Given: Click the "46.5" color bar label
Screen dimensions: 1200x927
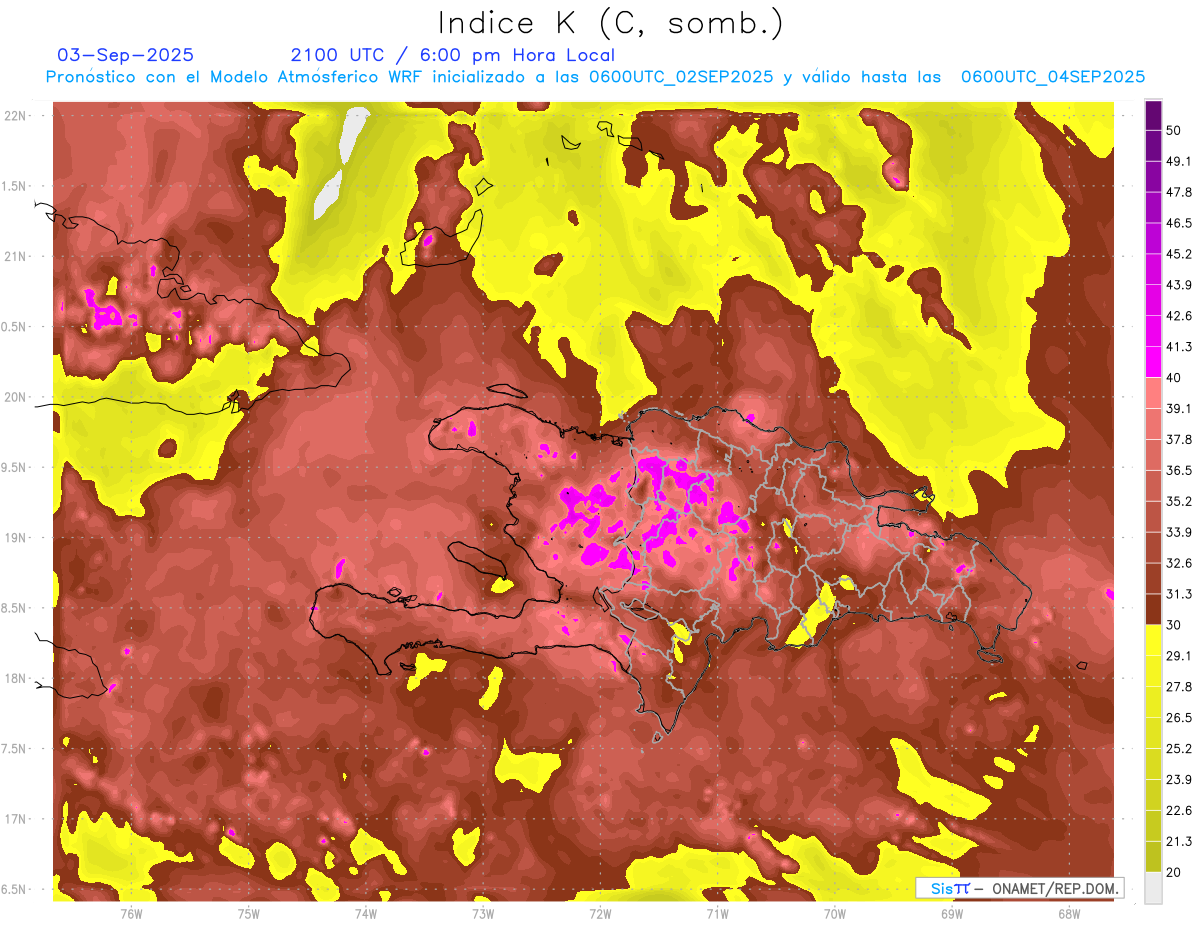Looking at the screenshot, I should pyautogui.click(x=1178, y=223).
